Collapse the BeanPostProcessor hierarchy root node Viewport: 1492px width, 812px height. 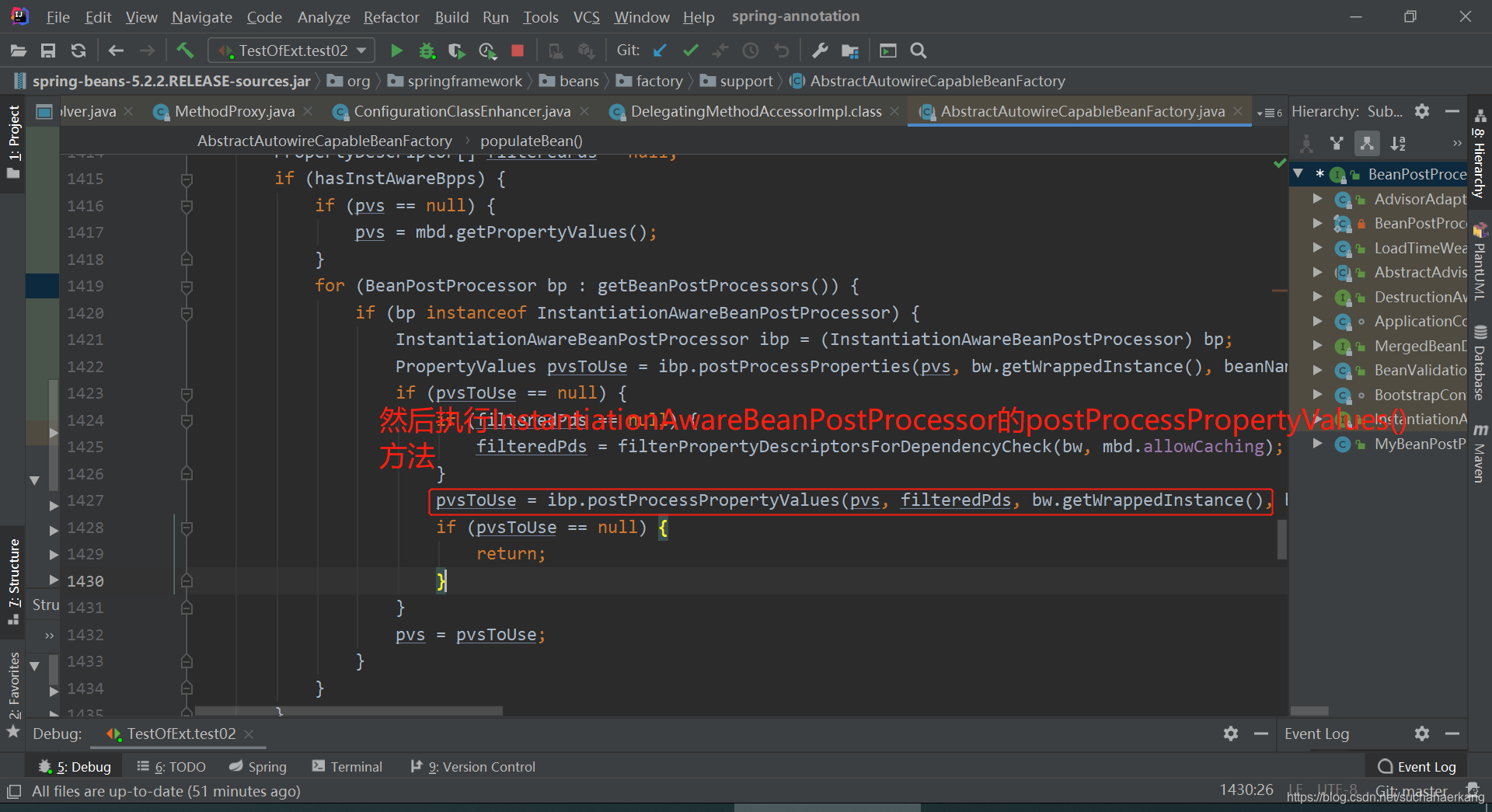1298,174
